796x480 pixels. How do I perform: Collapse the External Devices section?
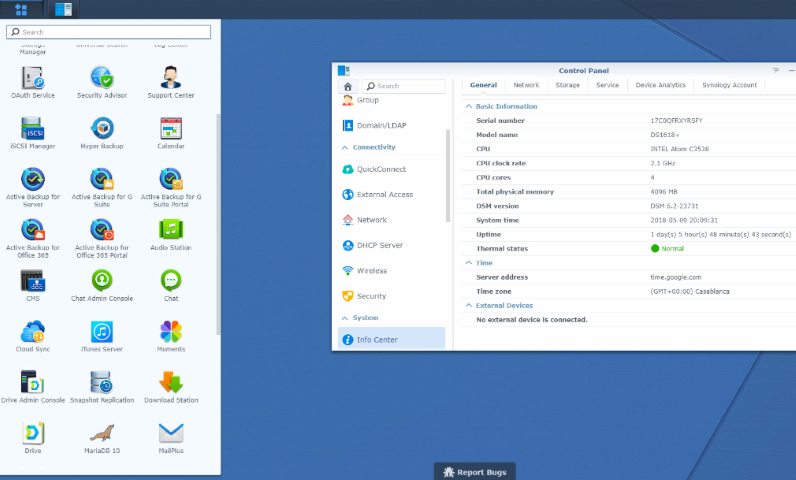tap(469, 305)
